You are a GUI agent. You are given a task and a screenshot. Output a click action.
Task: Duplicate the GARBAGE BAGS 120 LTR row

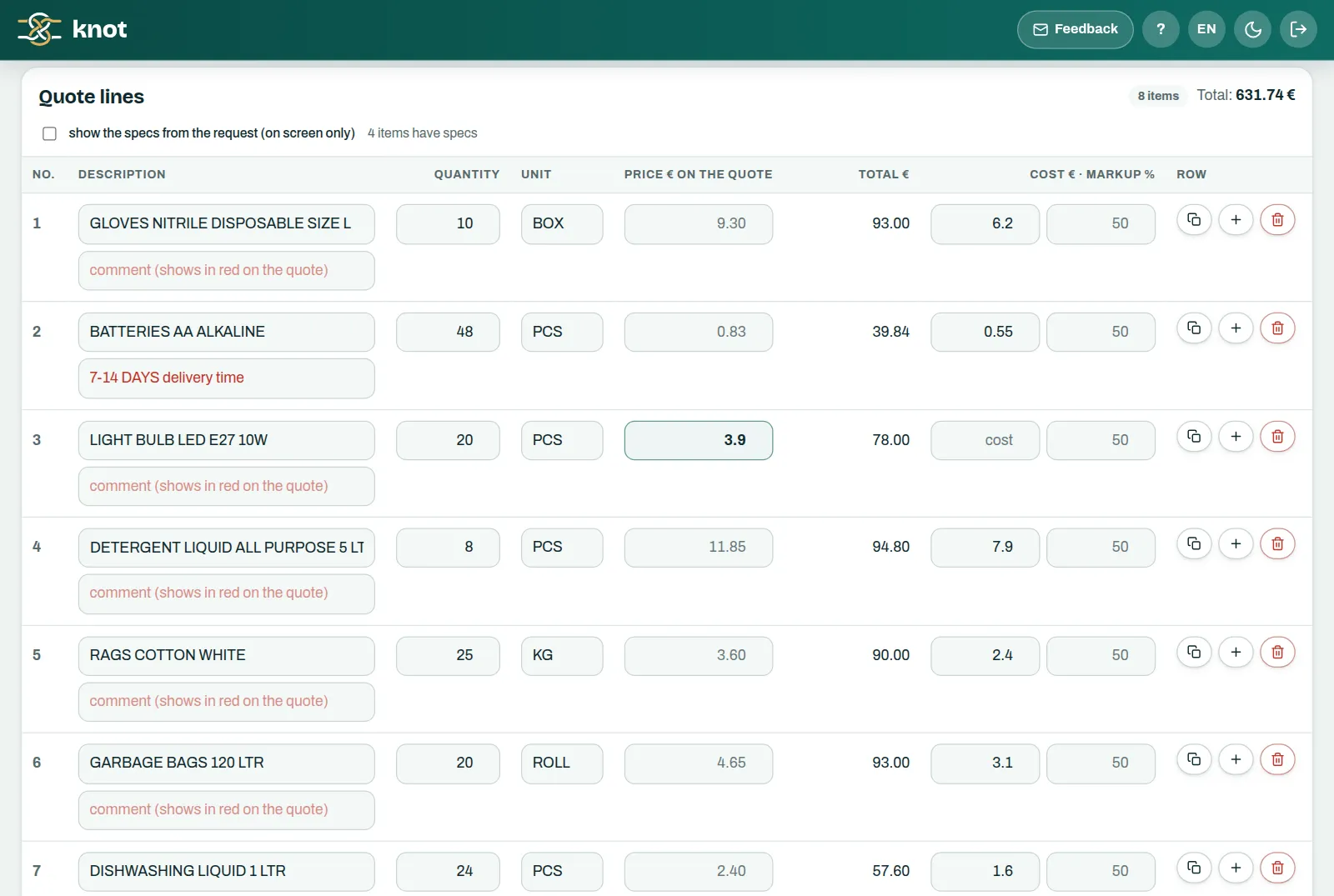point(1194,759)
